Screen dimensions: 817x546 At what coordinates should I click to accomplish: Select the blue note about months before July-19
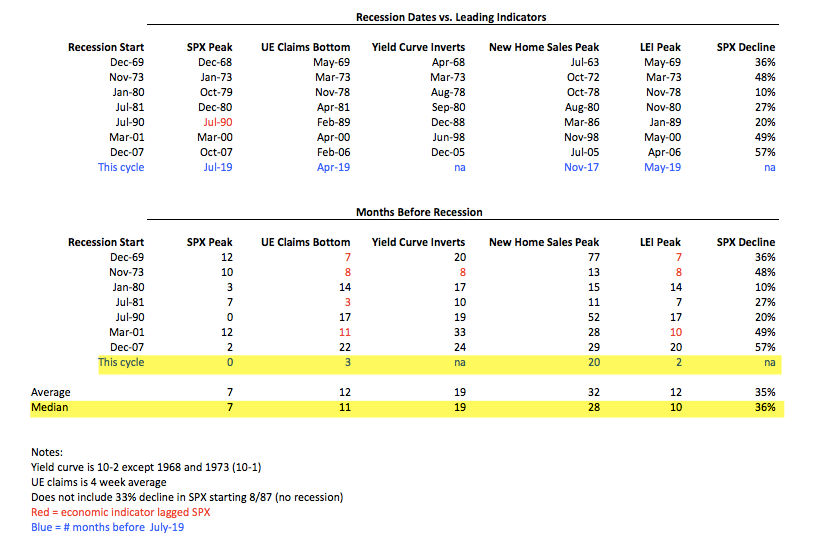coord(107,527)
